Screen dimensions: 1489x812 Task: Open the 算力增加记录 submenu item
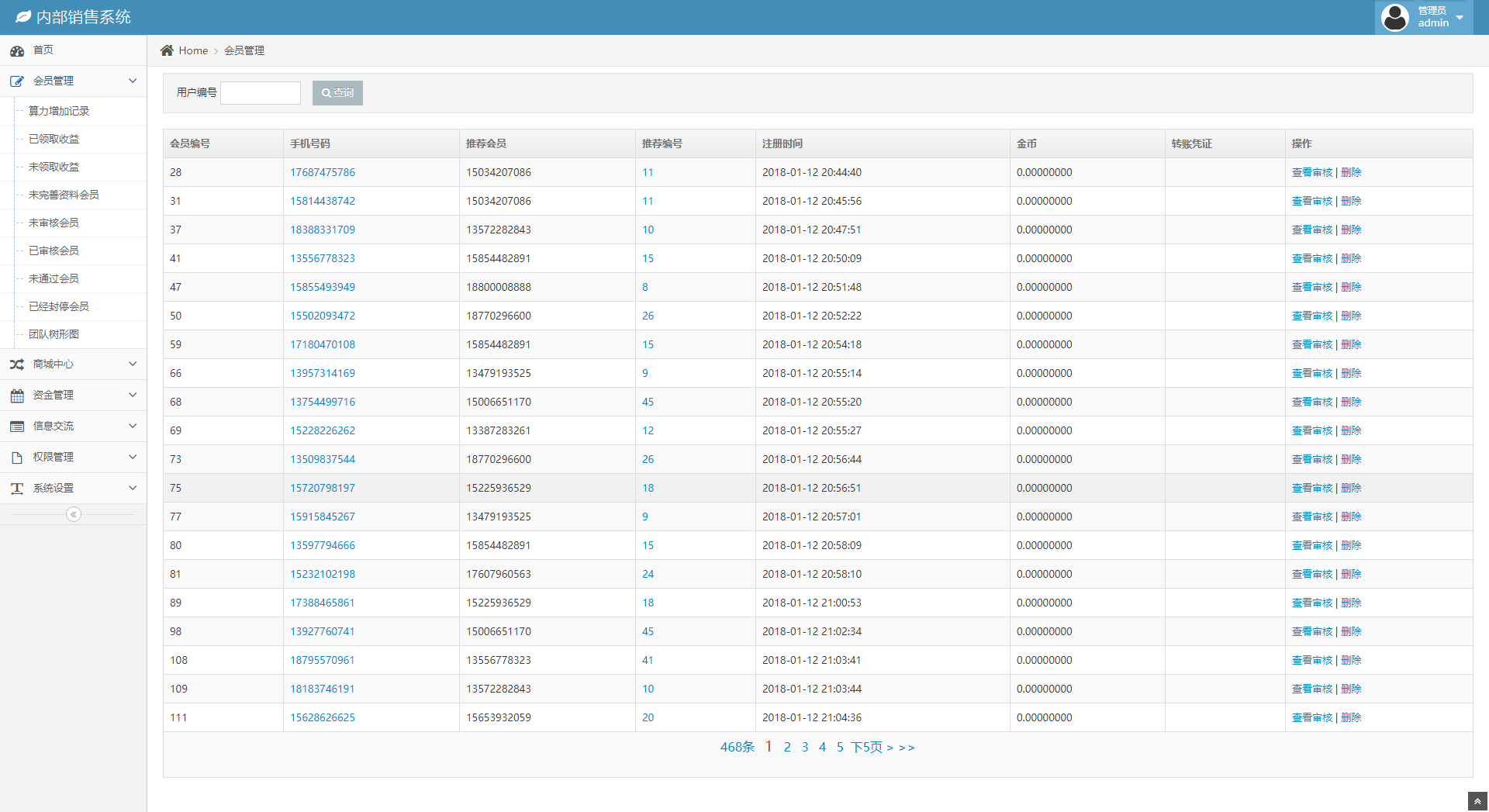click(59, 111)
